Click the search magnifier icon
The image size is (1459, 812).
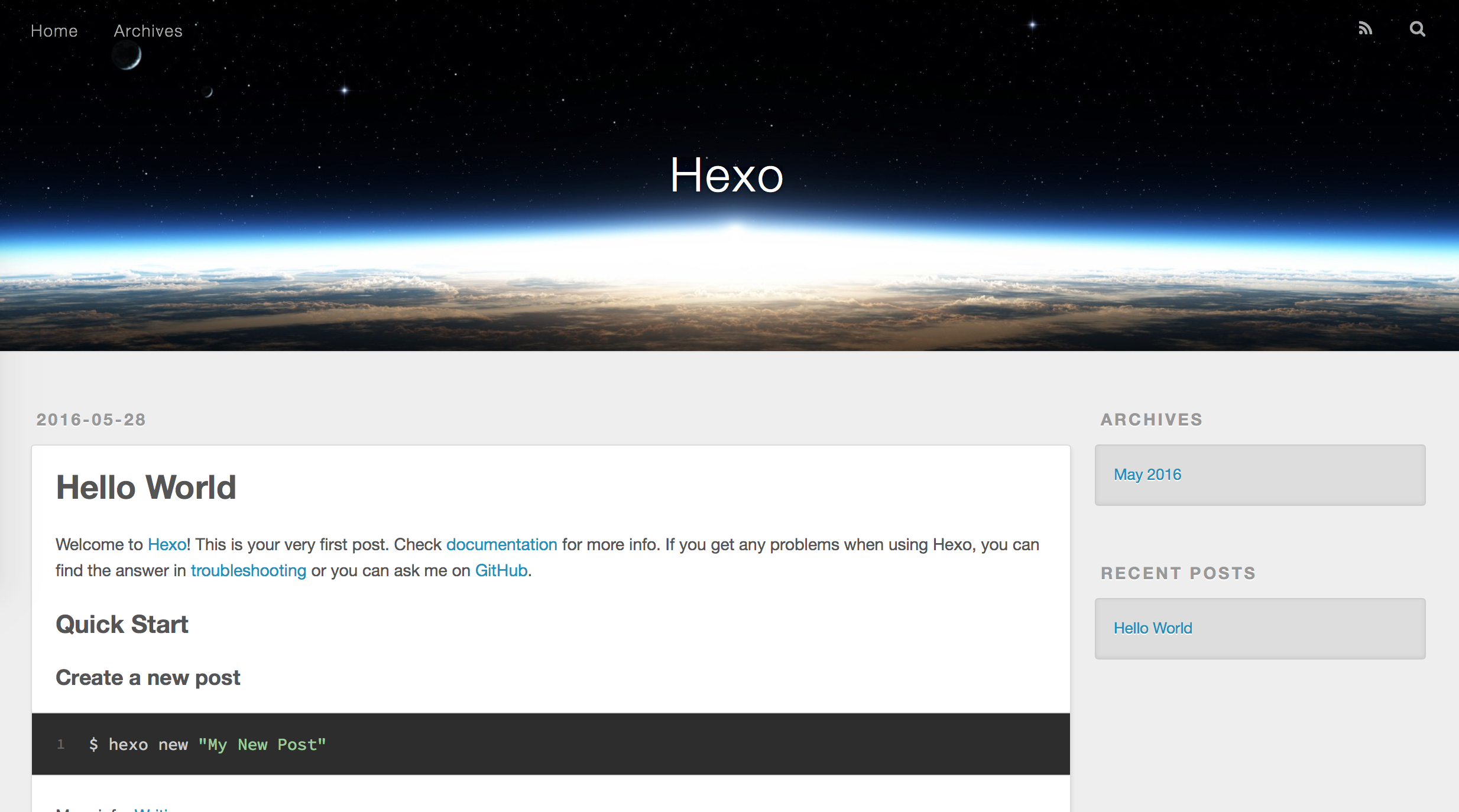(x=1417, y=28)
